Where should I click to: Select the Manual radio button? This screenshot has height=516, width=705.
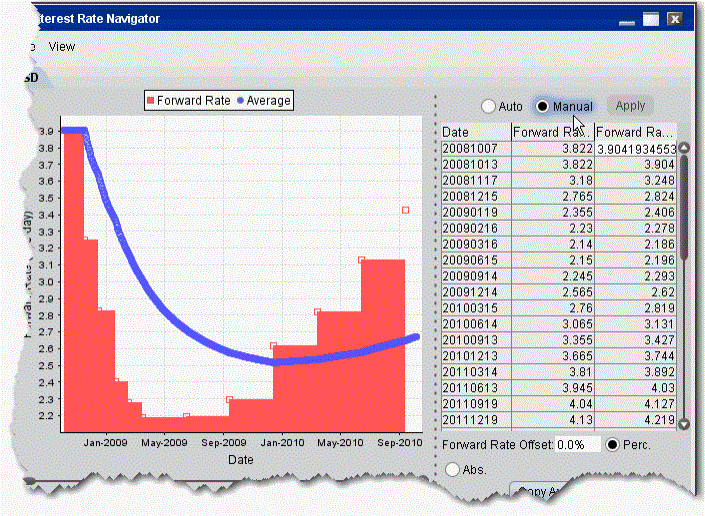point(543,106)
